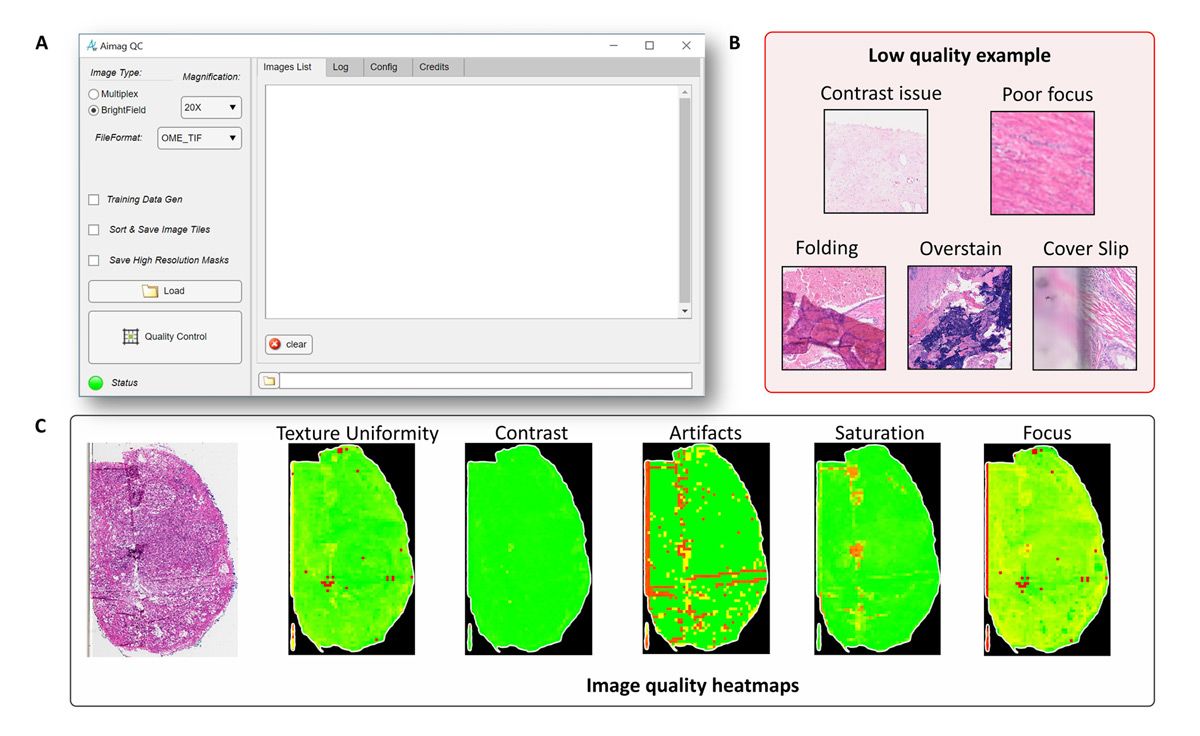Expand the OME_TIF file format dropdown
This screenshot has width=1200, height=736.
(199, 138)
